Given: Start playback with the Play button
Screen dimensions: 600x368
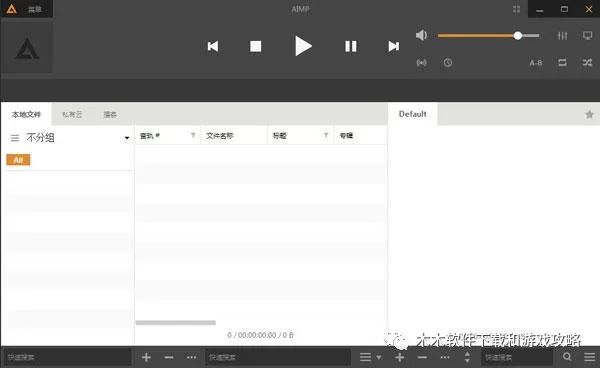Looking at the screenshot, I should click(x=303, y=46).
